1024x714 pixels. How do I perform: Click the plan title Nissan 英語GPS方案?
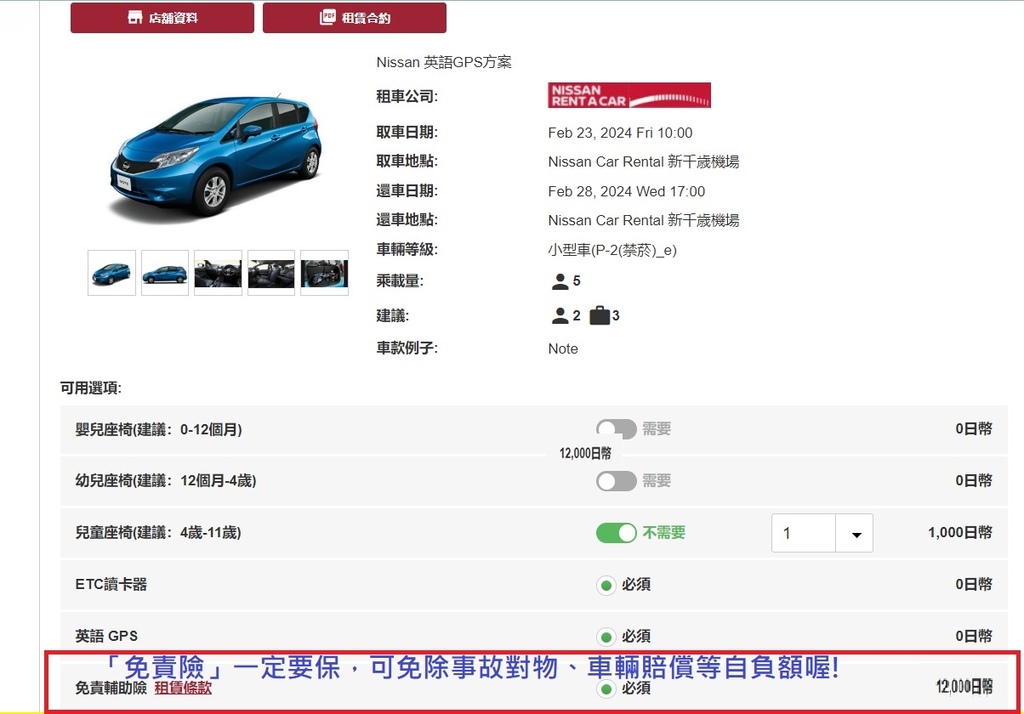[444, 63]
